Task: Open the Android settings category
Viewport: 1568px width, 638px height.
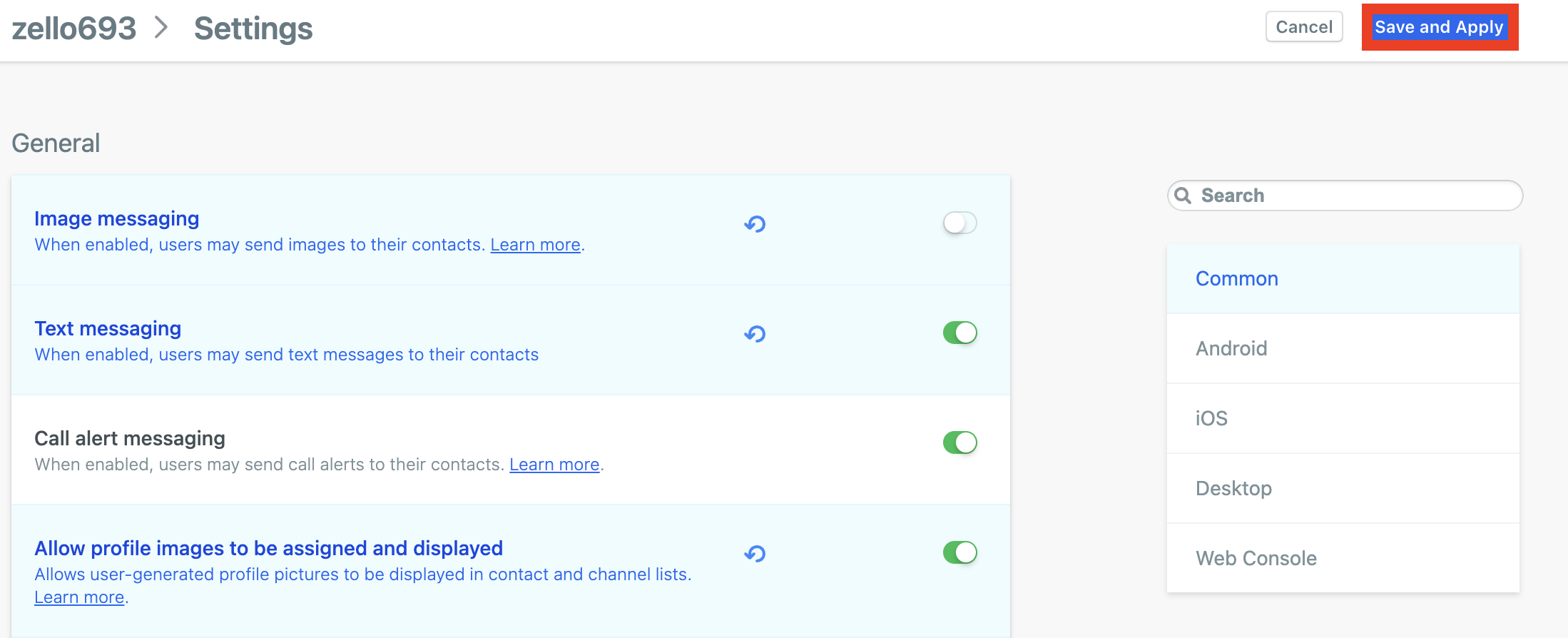Action: click(1343, 349)
